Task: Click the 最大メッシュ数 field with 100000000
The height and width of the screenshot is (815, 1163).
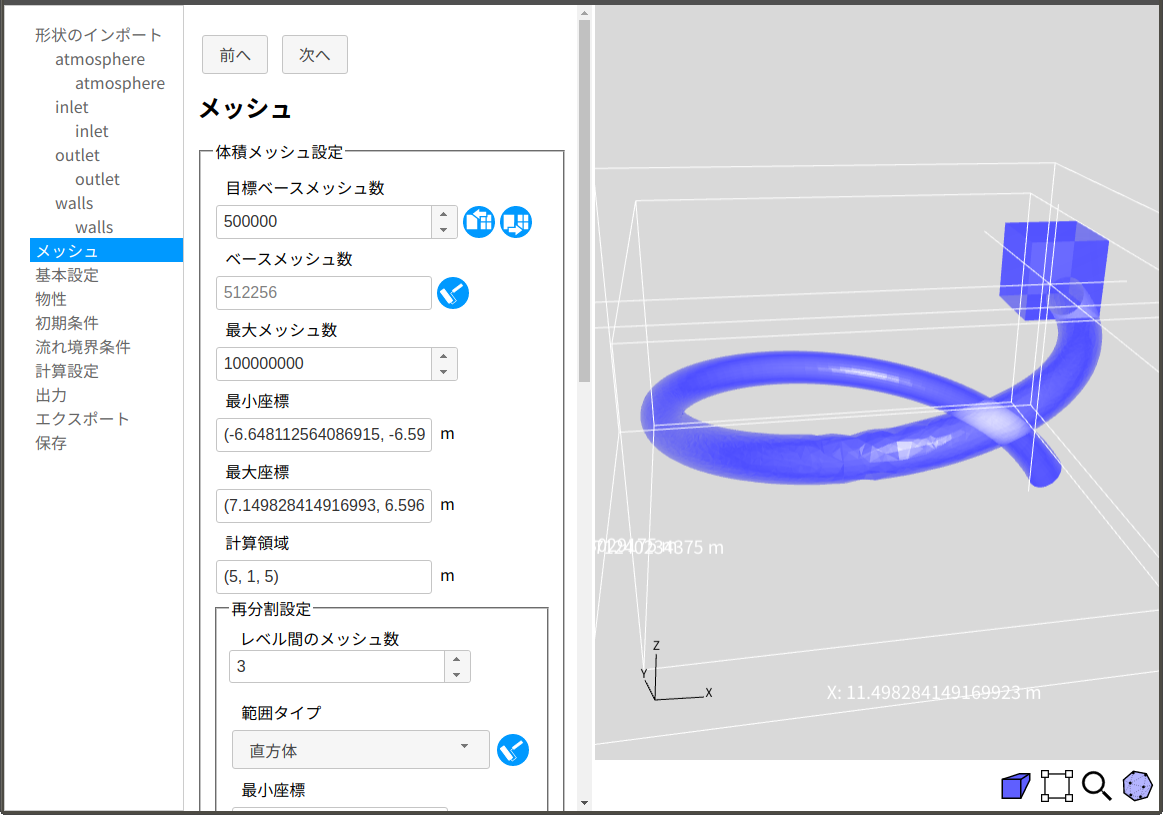Action: [324, 363]
